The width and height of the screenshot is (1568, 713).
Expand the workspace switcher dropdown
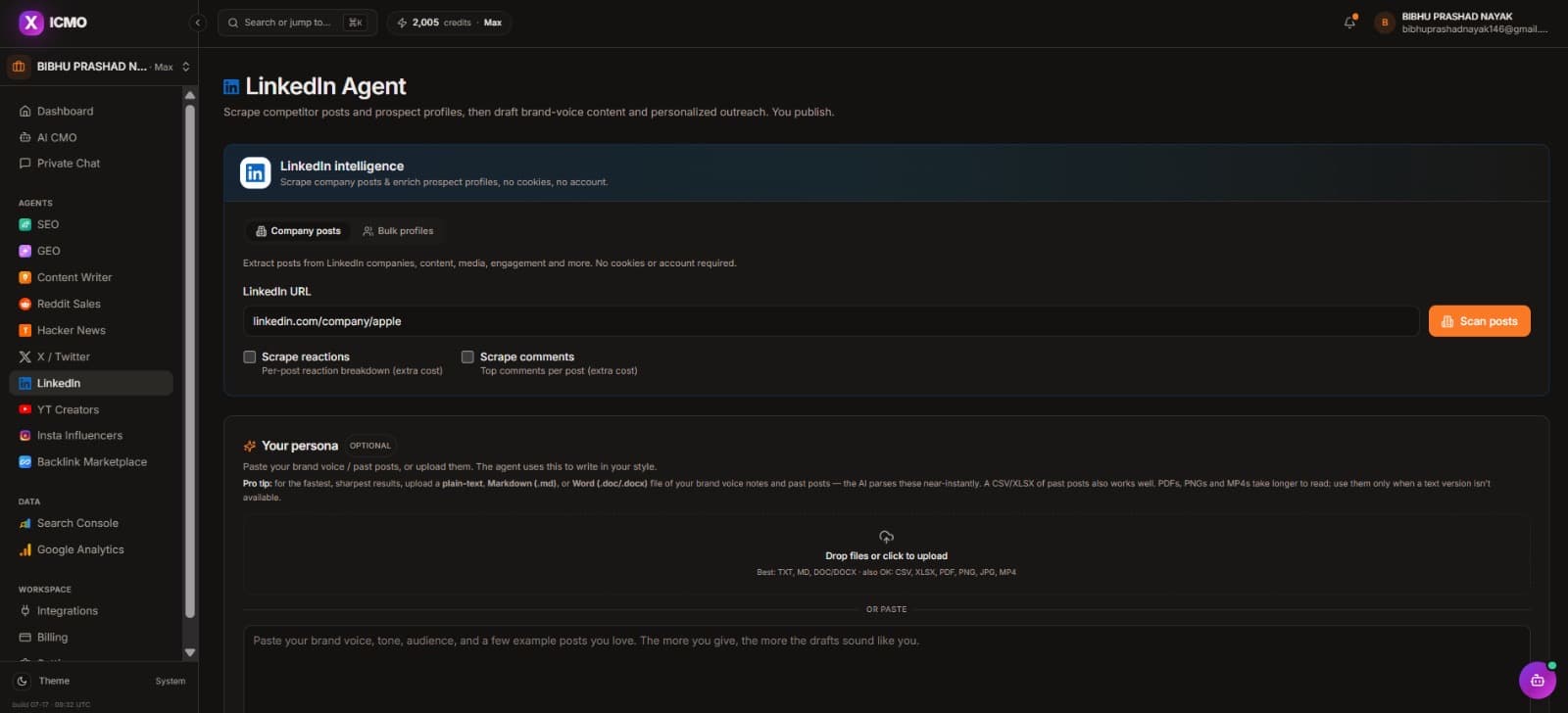click(x=99, y=67)
